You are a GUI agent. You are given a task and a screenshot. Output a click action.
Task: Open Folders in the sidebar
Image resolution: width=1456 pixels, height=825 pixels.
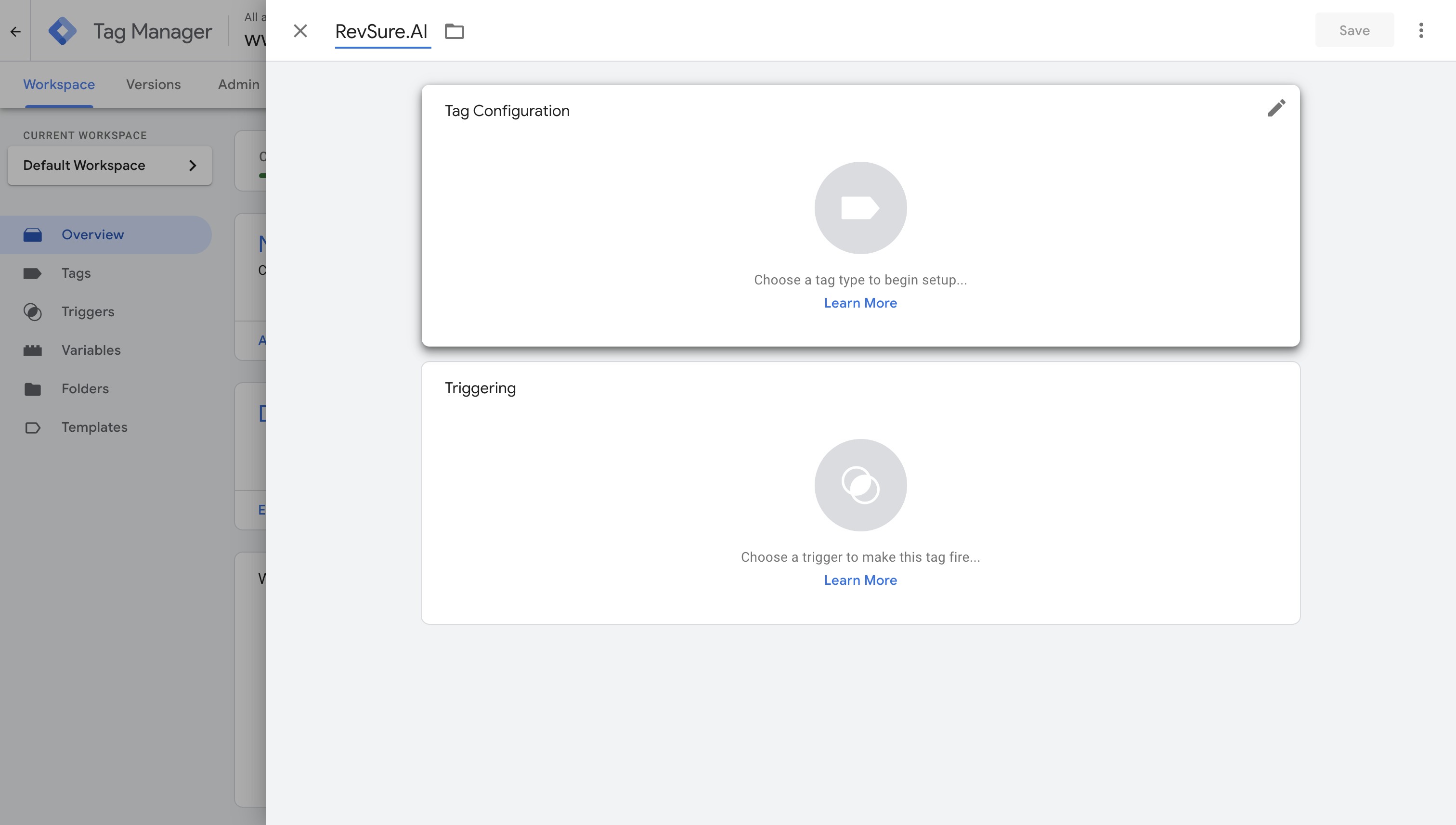coord(85,389)
